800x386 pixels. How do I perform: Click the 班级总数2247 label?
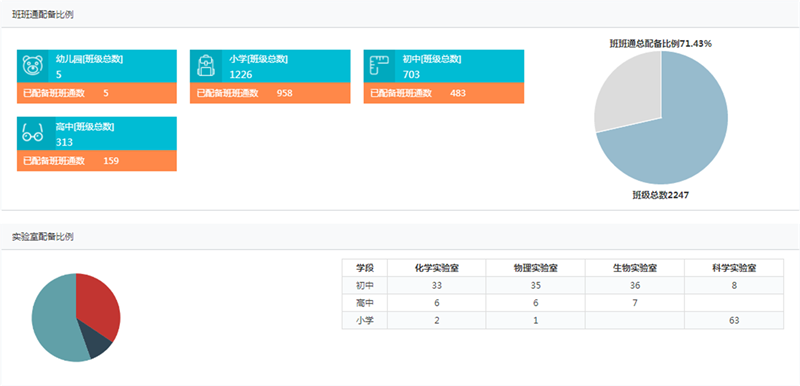661,195
